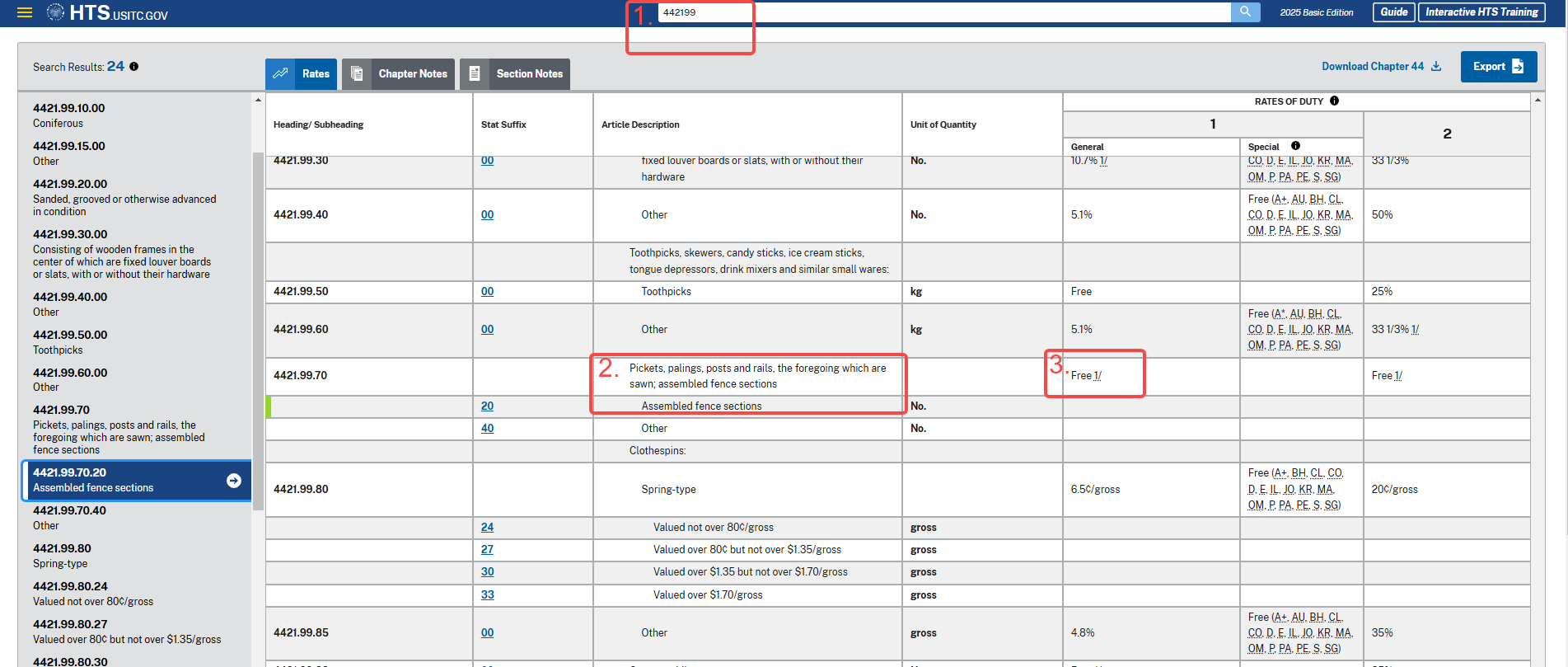The image size is (1568, 667).
Task: Click the info icon next to Rates of Duty
Action: point(1334,101)
